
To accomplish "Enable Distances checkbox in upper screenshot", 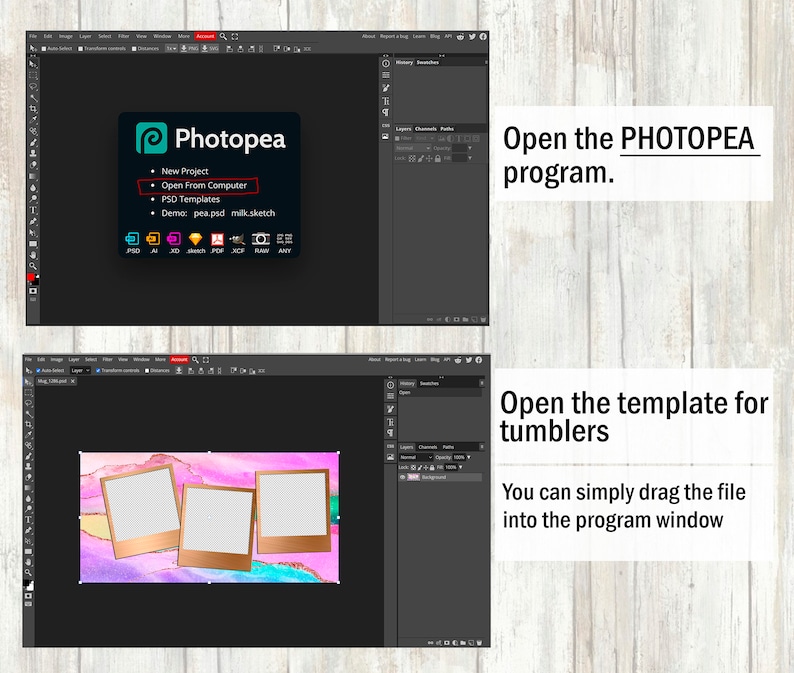I will [134, 49].
